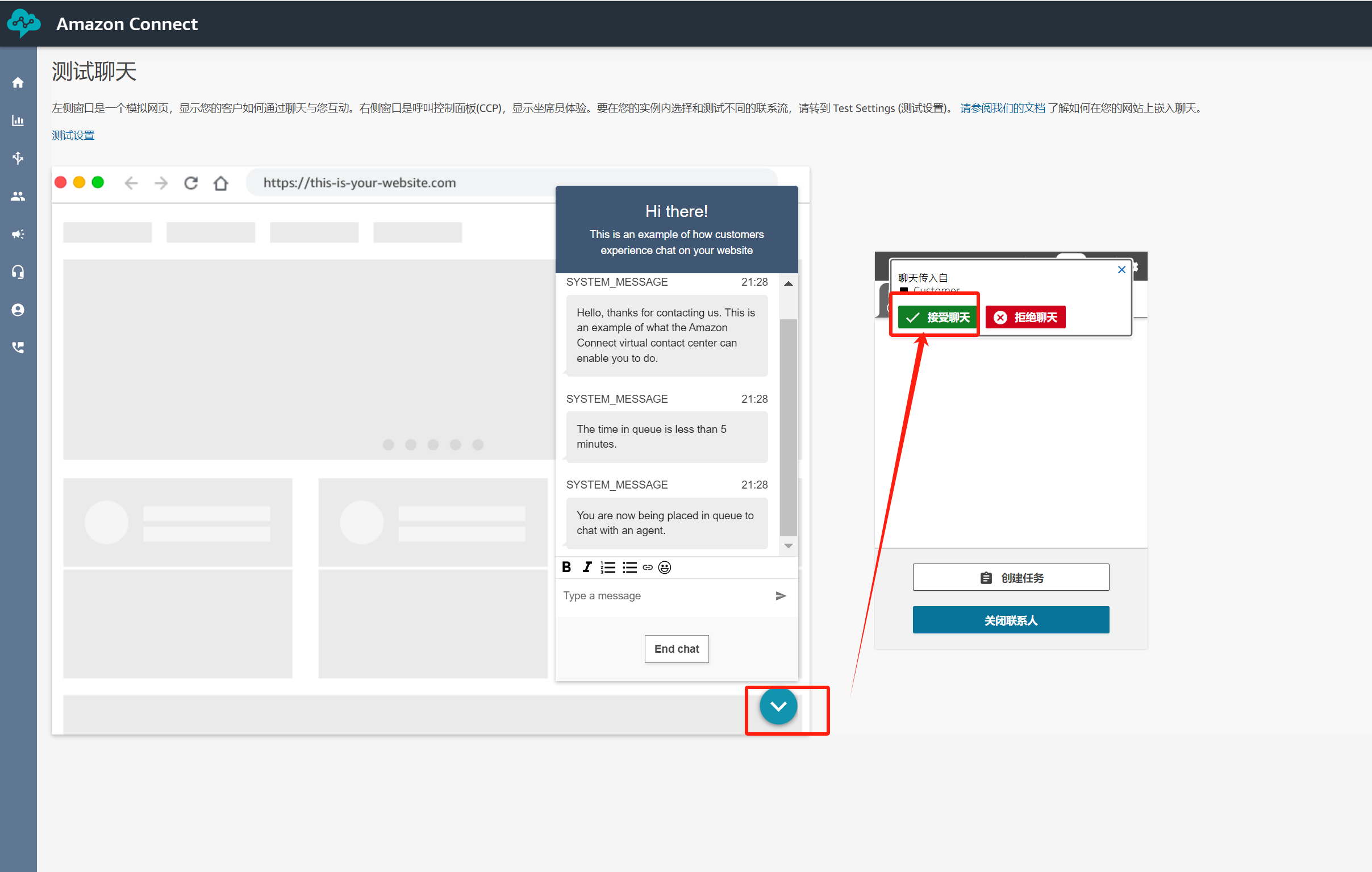The width and height of the screenshot is (1372, 872).
Task: Open the megaphone campaigns sidebar icon
Action: (18, 234)
